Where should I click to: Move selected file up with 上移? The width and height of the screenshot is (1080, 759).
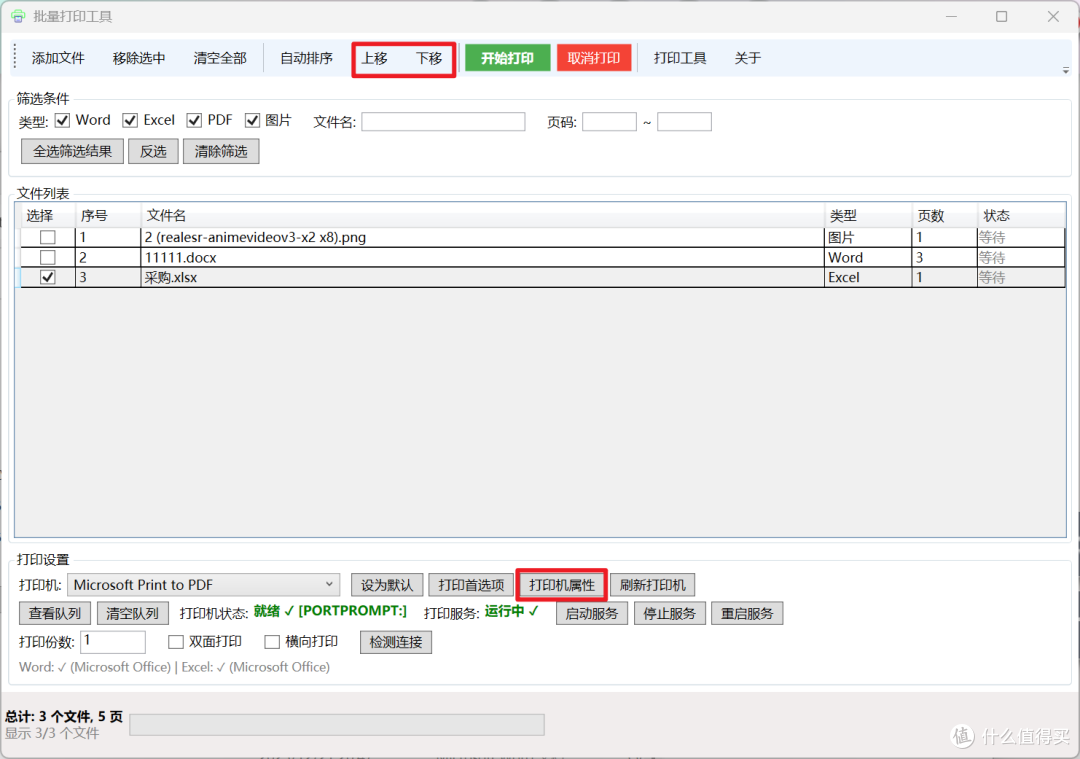pyautogui.click(x=375, y=59)
